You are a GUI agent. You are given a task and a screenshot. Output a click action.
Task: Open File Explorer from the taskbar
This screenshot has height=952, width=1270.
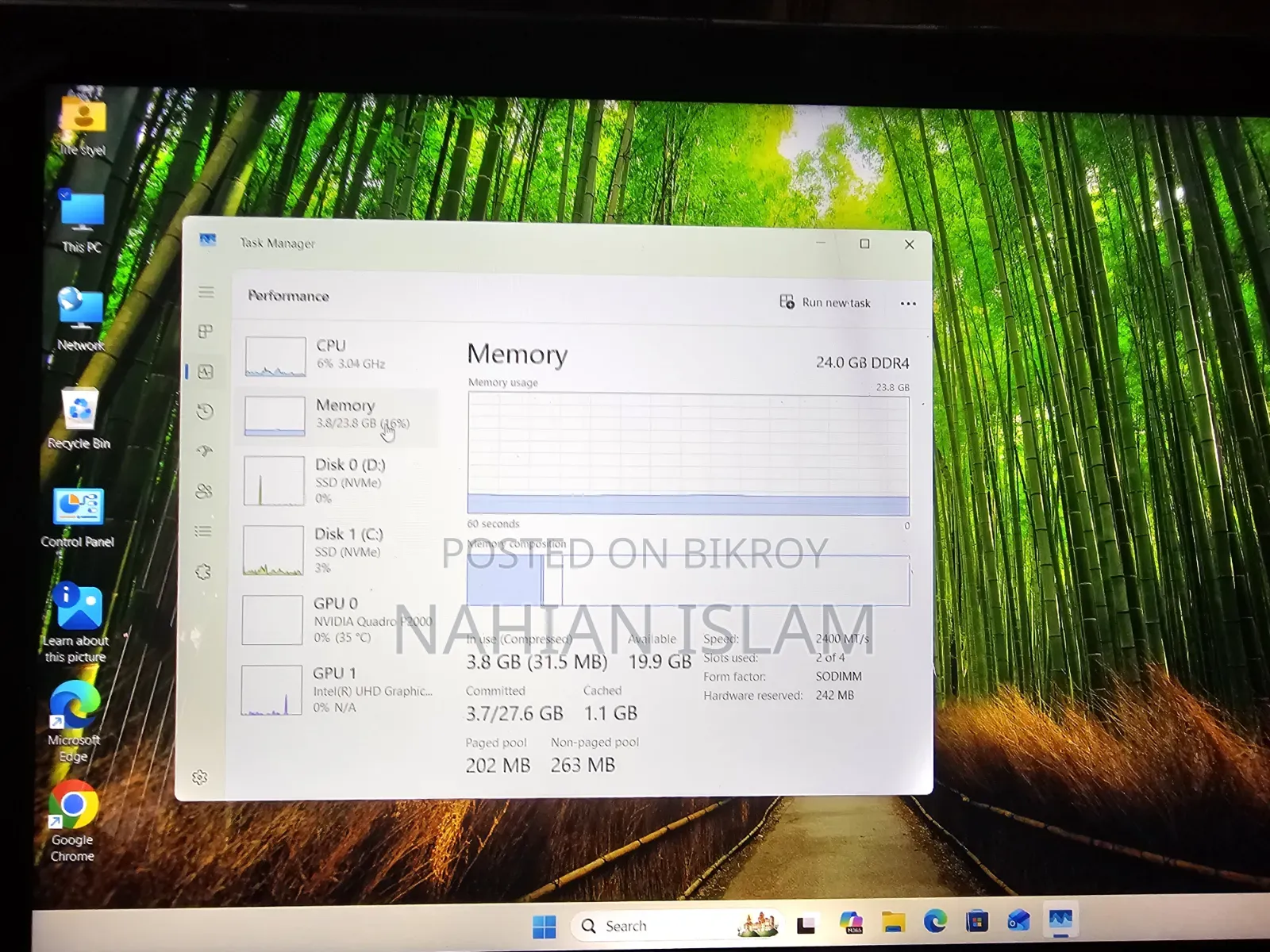[894, 923]
